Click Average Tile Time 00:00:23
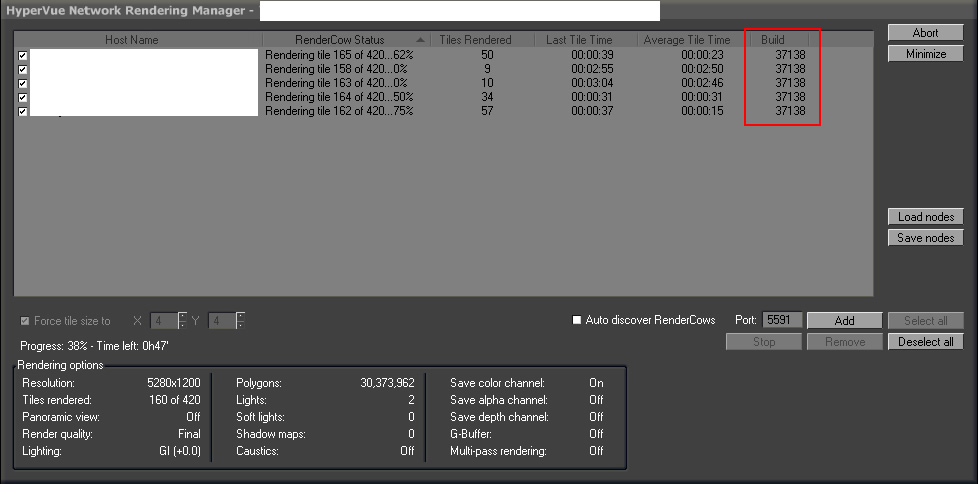The height and width of the screenshot is (484, 978). pyautogui.click(x=702, y=55)
